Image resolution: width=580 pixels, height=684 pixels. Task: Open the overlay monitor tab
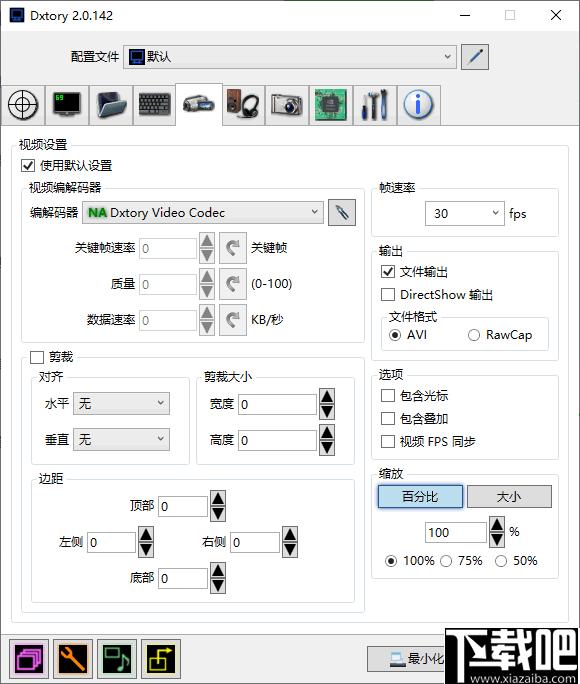click(x=67, y=105)
